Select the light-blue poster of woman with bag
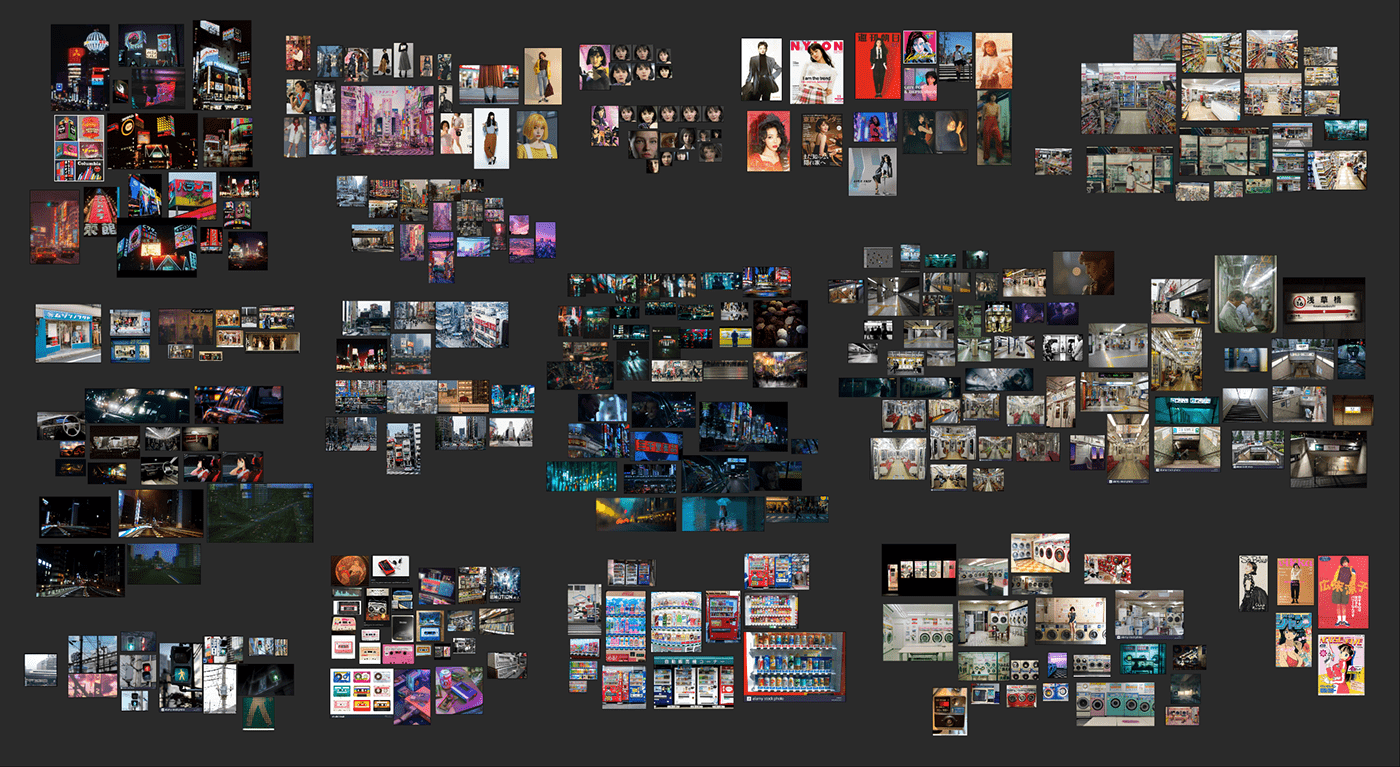The height and width of the screenshot is (767, 1400). [x=872, y=171]
